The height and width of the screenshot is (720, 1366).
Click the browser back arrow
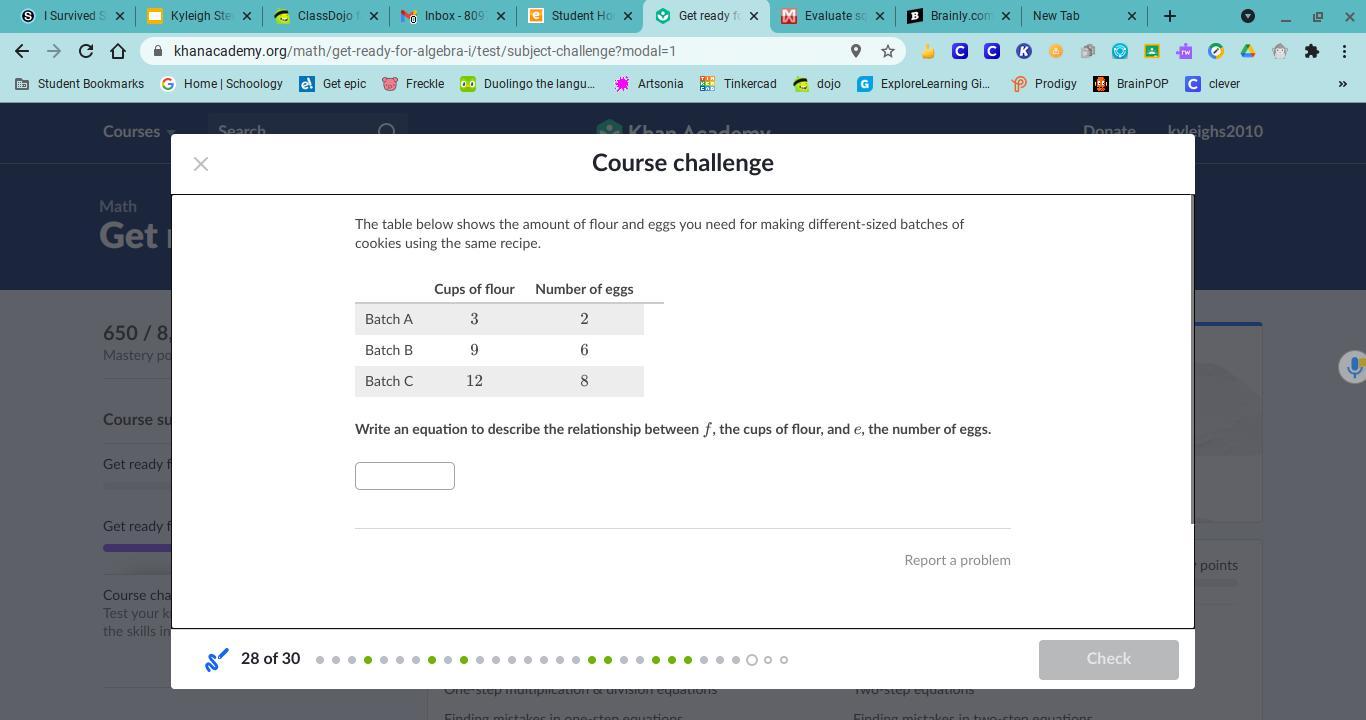[22, 51]
